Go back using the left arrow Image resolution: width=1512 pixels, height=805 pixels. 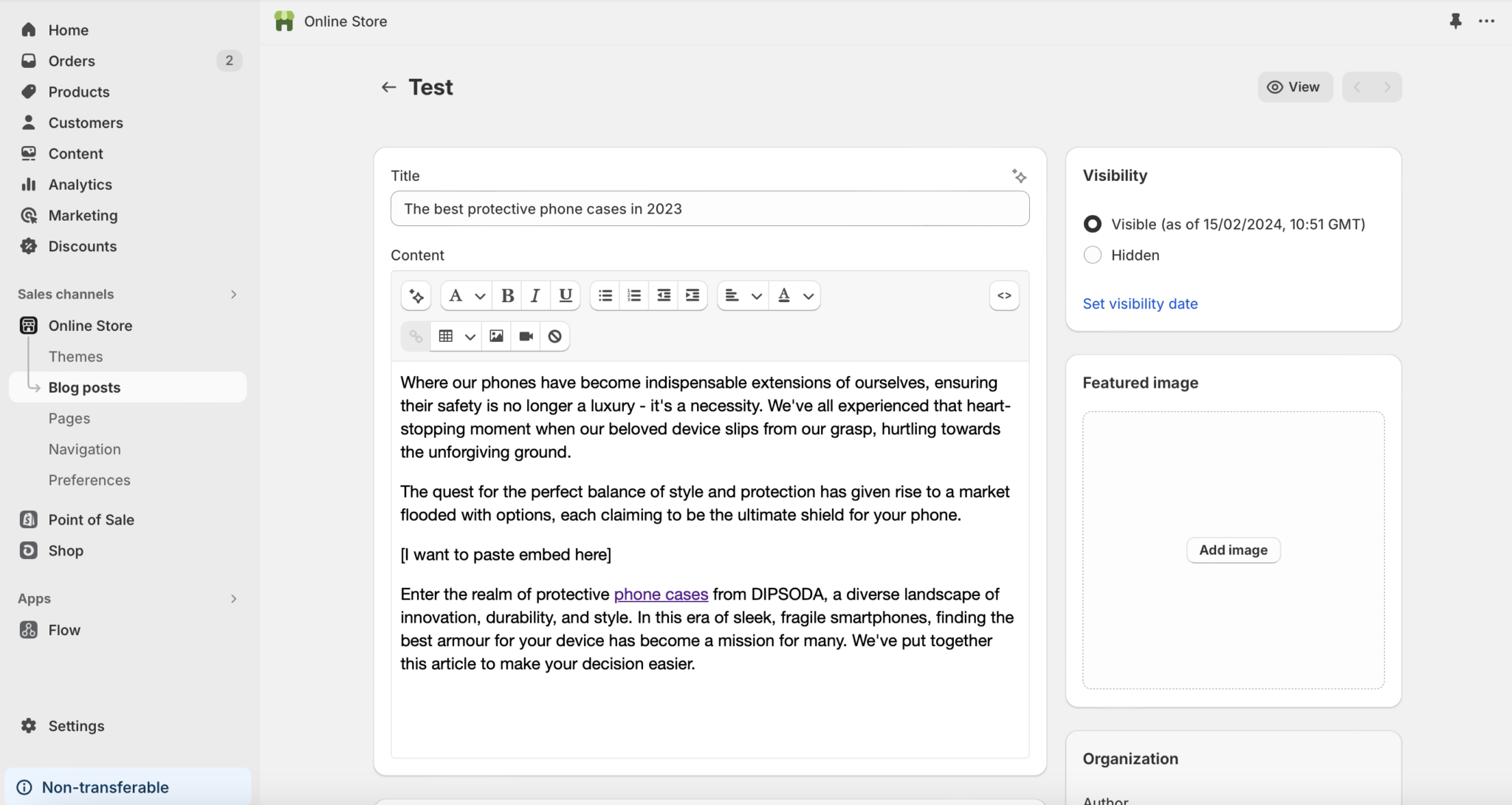(388, 87)
